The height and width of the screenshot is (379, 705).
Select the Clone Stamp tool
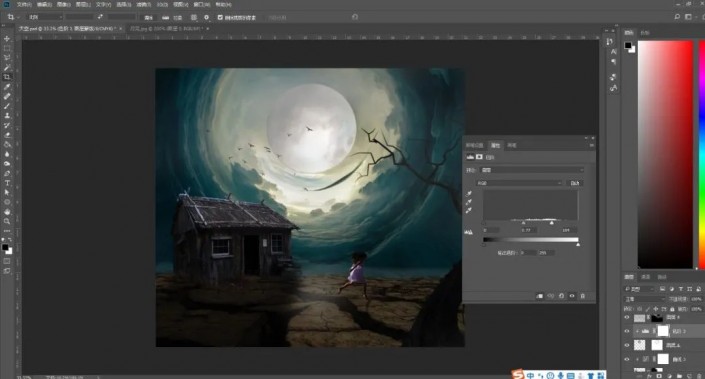click(7, 116)
